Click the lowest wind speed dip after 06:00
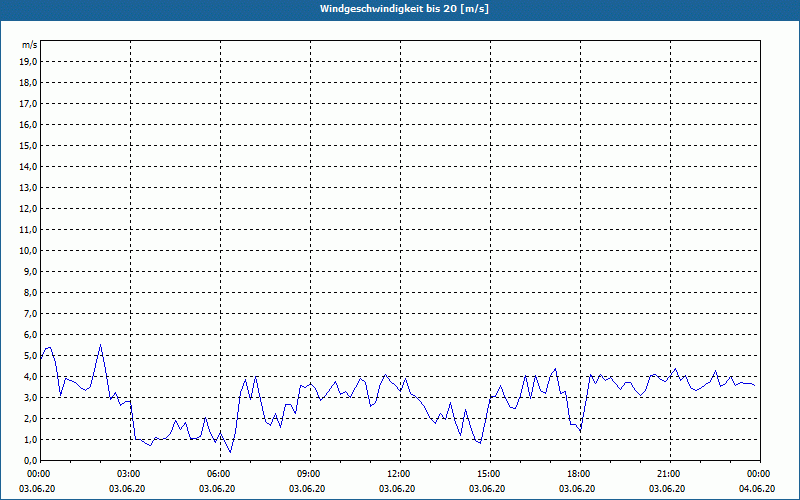The image size is (800, 500). click(230, 452)
